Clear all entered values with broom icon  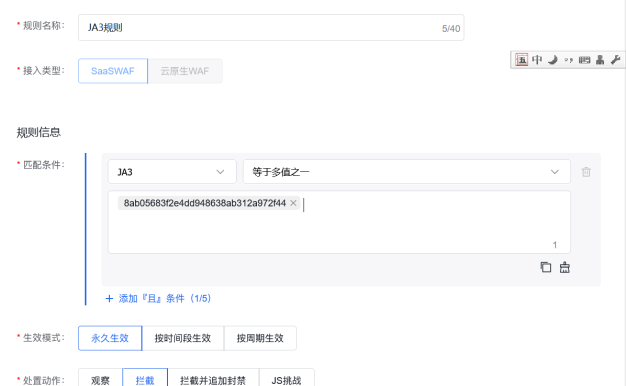tap(565, 267)
